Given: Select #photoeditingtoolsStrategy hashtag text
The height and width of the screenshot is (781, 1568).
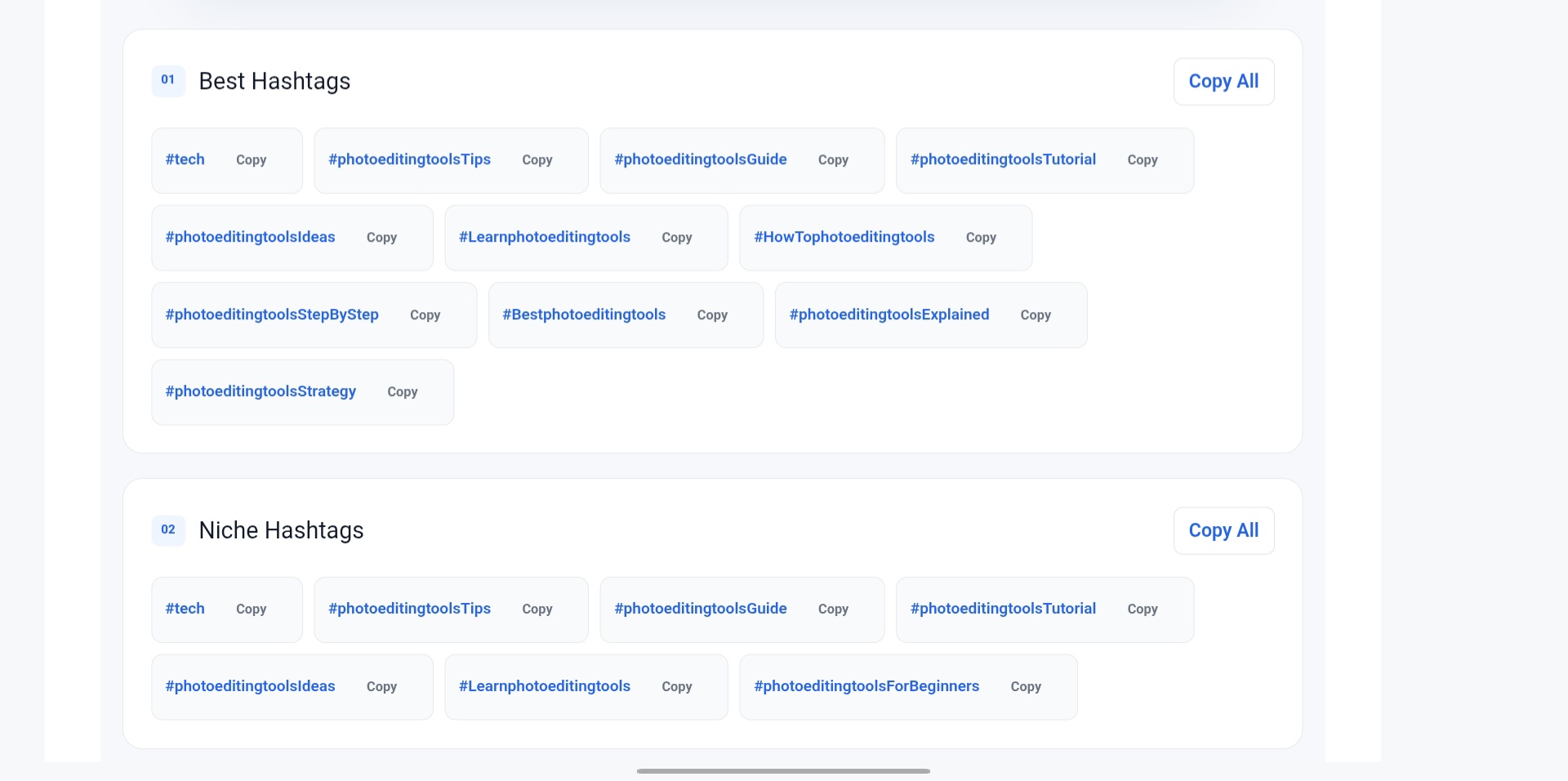Looking at the screenshot, I should pyautogui.click(x=261, y=391).
